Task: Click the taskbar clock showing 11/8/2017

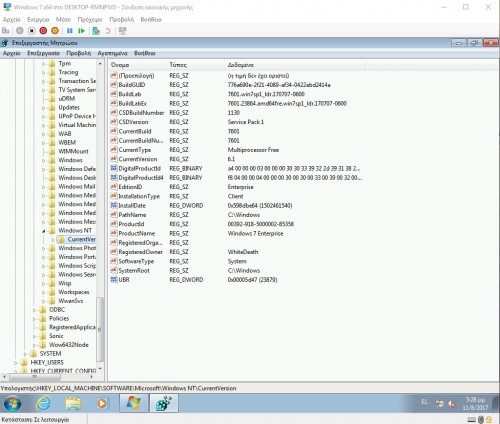Action: click(475, 403)
